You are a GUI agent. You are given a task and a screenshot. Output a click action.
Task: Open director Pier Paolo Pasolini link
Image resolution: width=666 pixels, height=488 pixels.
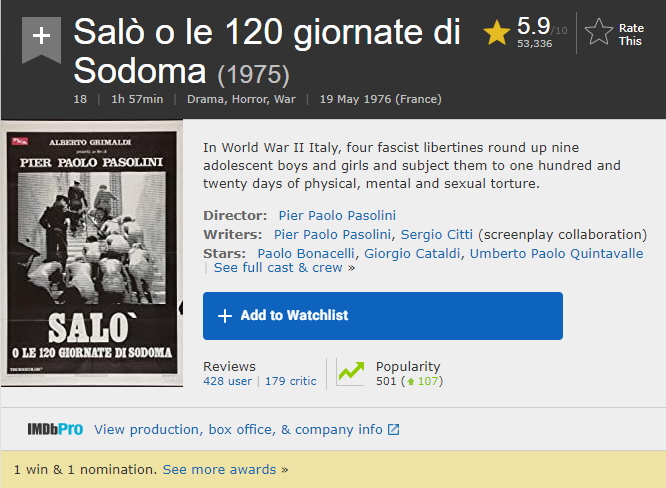[x=335, y=215]
